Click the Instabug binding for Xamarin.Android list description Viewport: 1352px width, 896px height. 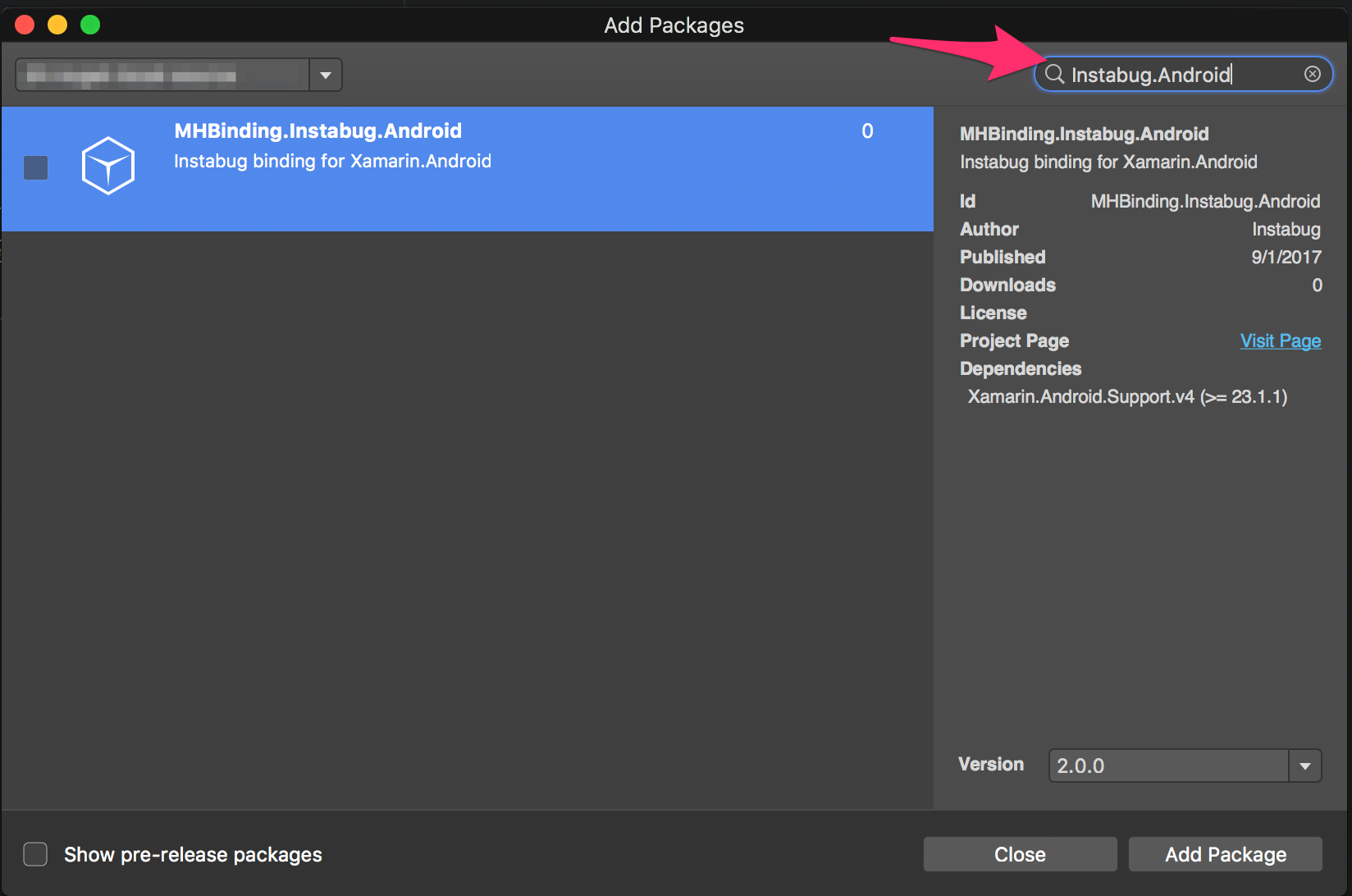(332, 161)
